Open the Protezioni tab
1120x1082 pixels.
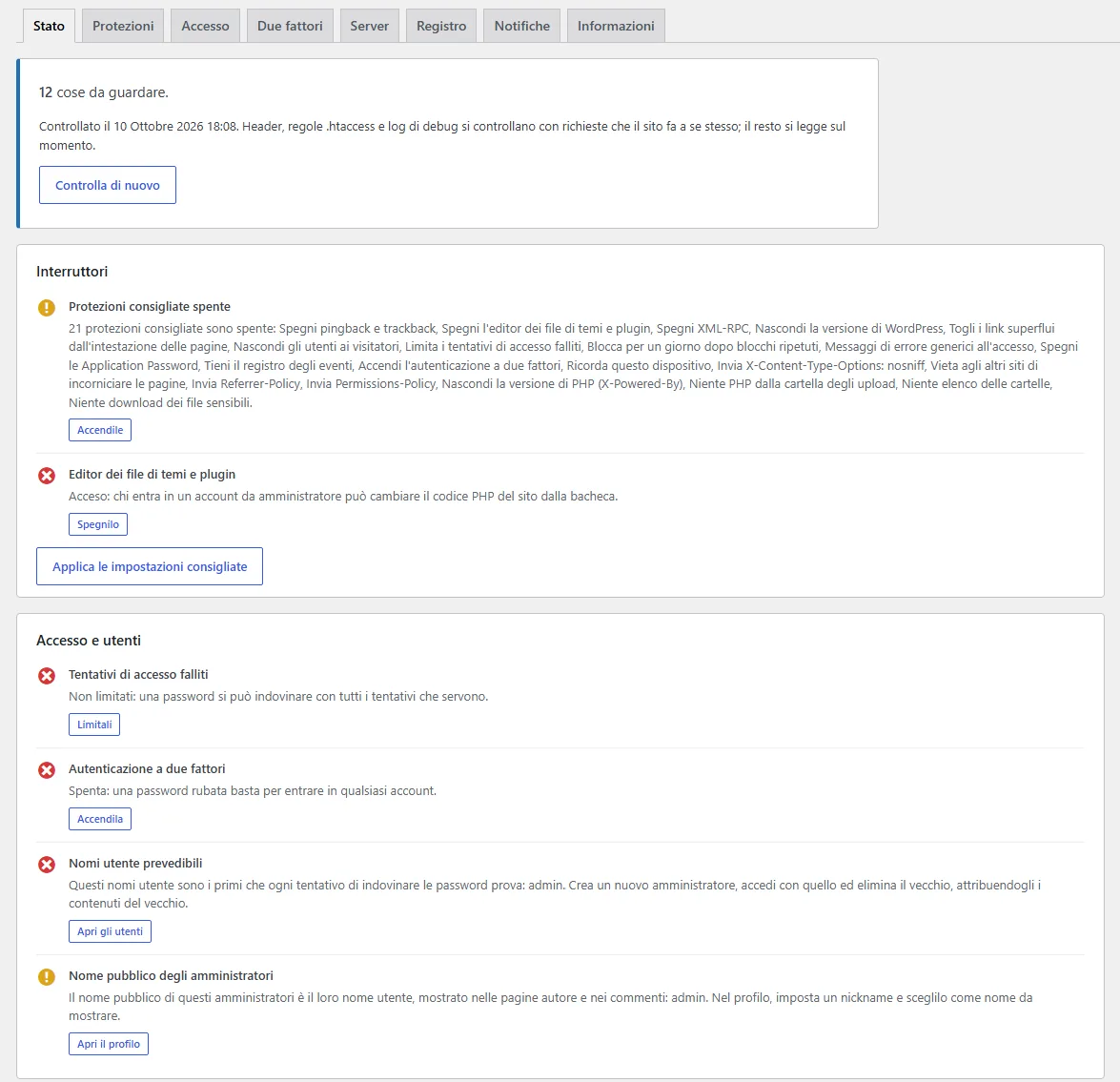[123, 26]
